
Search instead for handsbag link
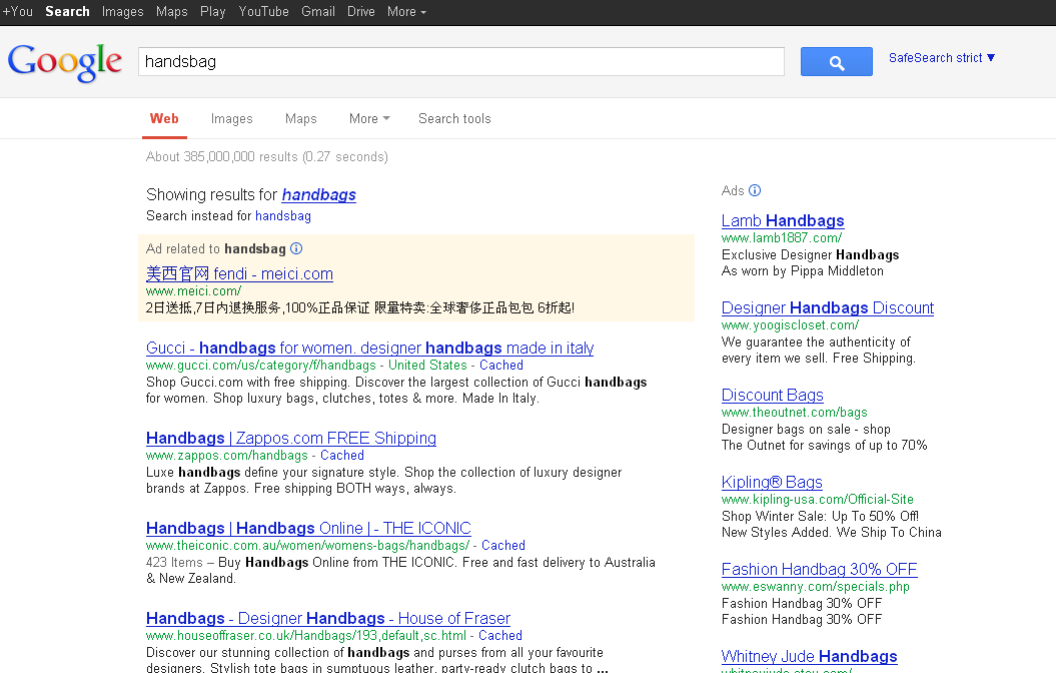(283, 216)
